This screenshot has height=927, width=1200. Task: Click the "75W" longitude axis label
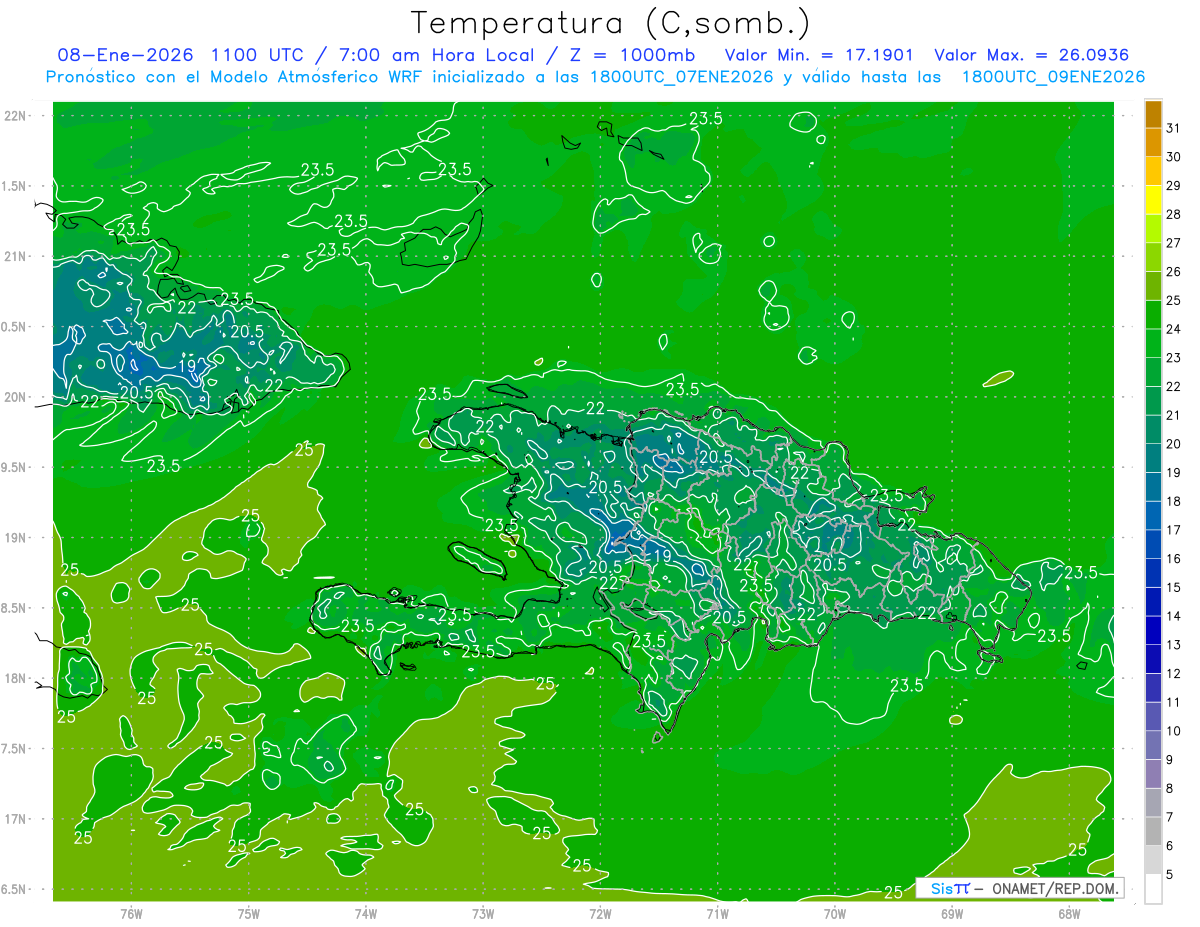click(249, 914)
